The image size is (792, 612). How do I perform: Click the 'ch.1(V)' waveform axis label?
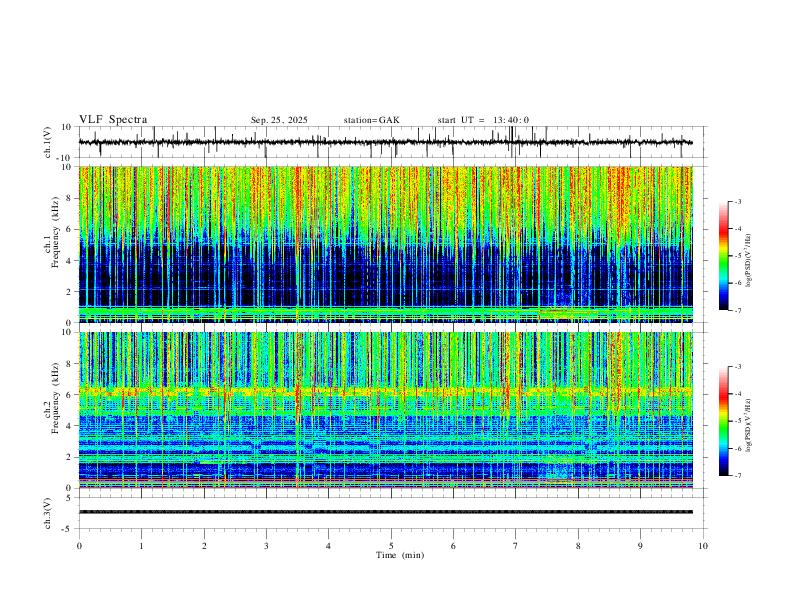click(x=48, y=142)
